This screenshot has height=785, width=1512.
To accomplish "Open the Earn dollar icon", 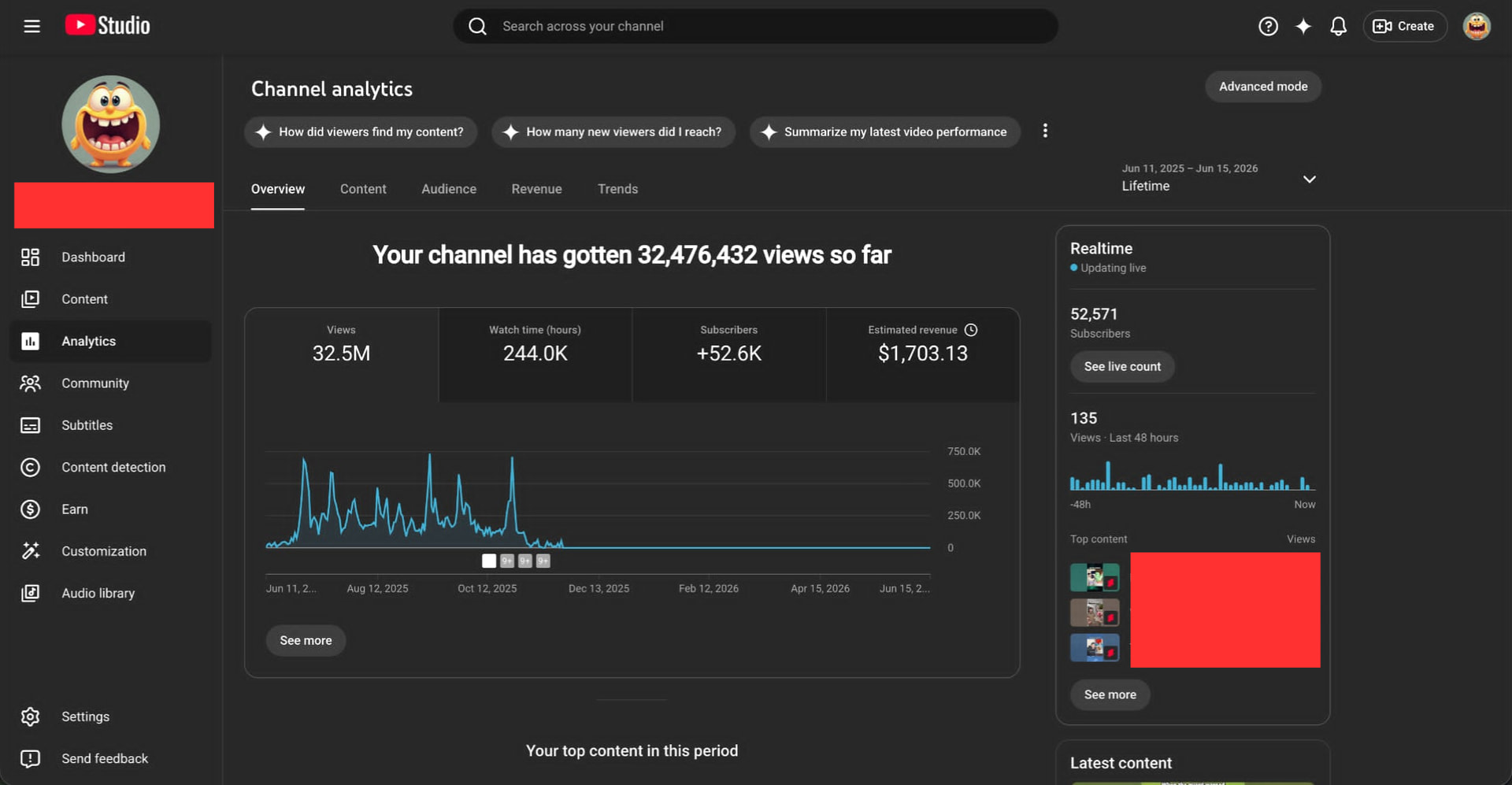I will (30, 509).
